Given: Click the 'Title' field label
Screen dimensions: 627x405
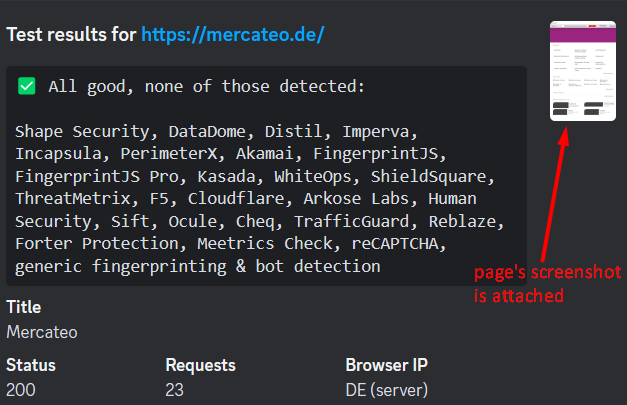Looking at the screenshot, I should [24, 307].
